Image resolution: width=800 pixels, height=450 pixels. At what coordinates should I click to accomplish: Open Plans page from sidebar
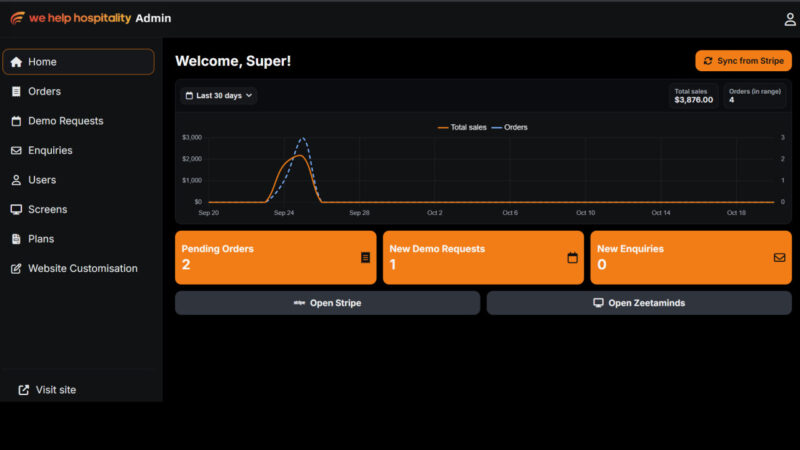pyautogui.click(x=41, y=239)
